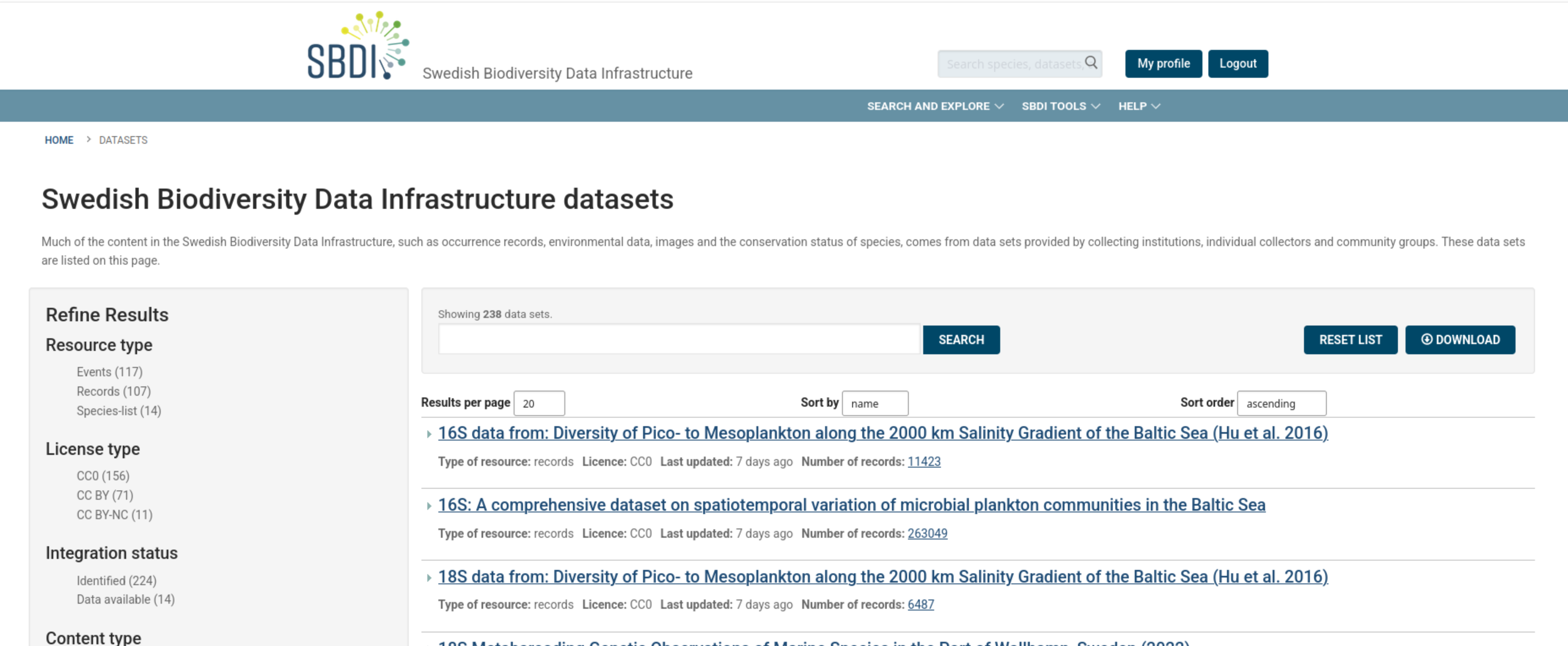
Task: Go to Home breadcrumb link
Action: pos(59,140)
